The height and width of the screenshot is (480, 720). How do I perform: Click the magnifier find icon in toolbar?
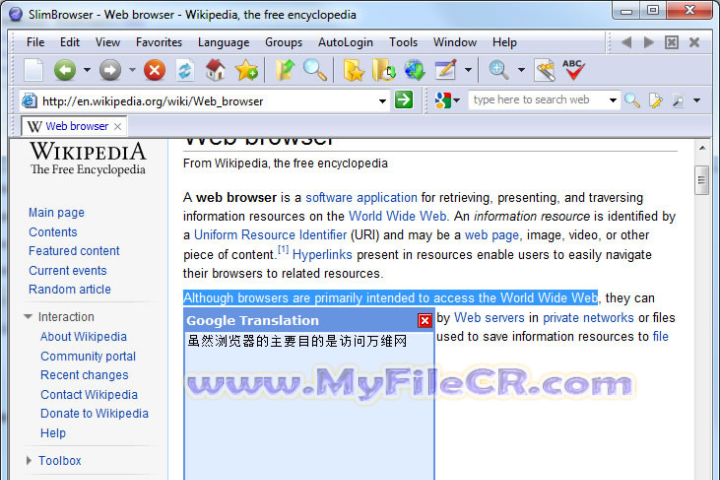click(315, 70)
